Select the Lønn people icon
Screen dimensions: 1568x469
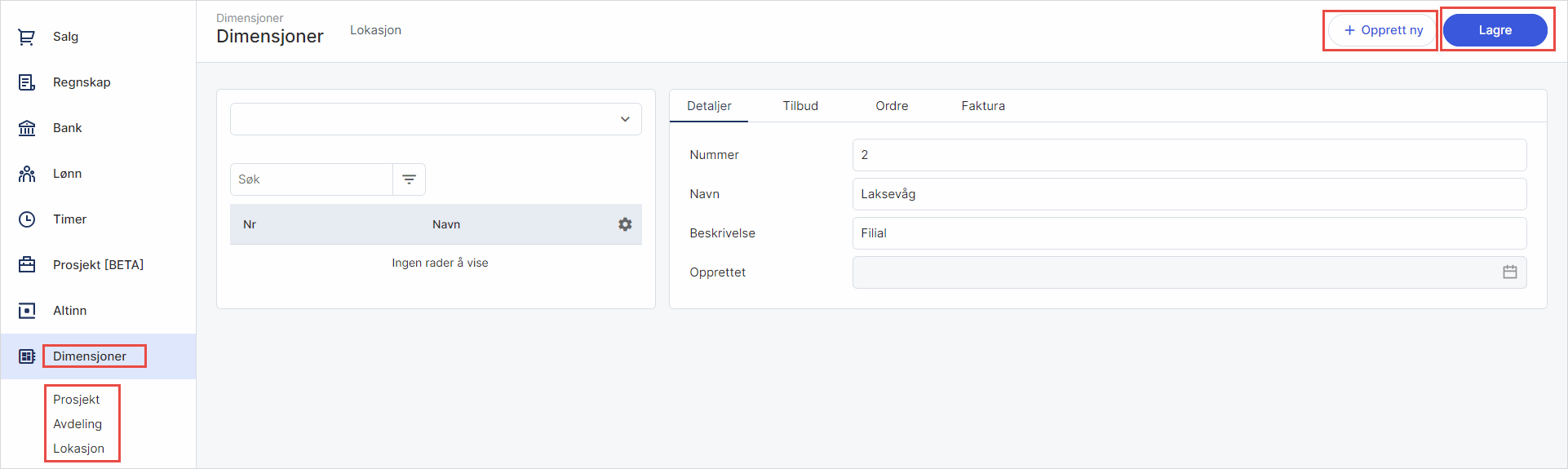27,174
